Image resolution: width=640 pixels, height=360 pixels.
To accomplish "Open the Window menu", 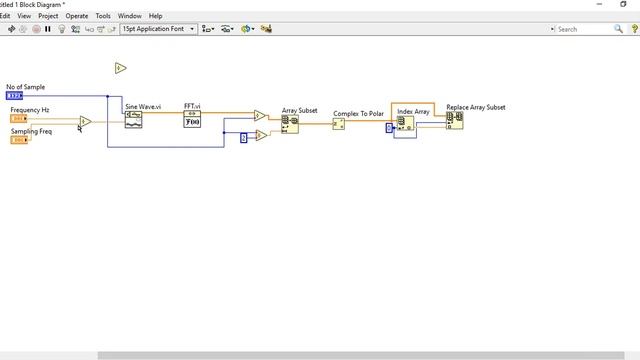I will click(x=129, y=16).
